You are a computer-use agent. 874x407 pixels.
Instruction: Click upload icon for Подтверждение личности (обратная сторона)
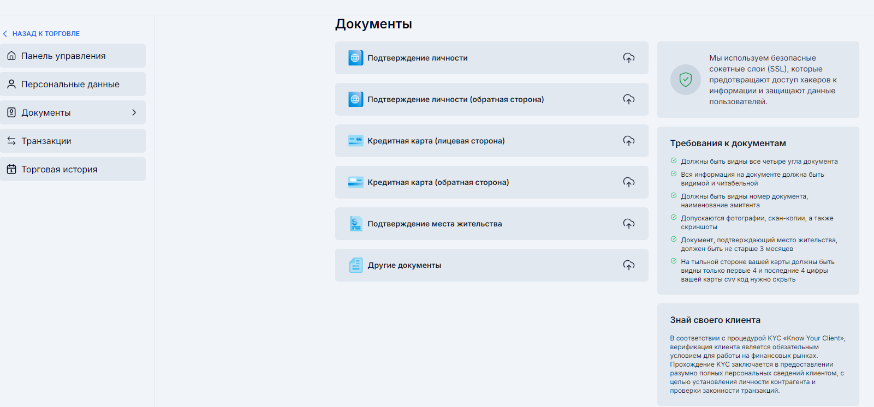click(x=629, y=99)
